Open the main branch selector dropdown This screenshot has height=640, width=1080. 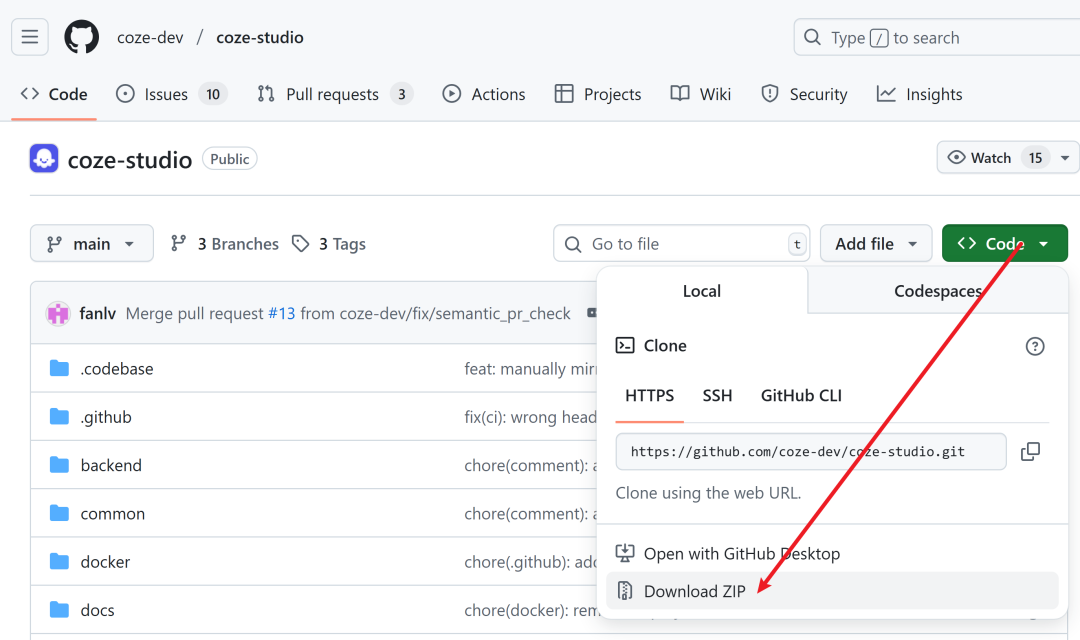coord(92,243)
